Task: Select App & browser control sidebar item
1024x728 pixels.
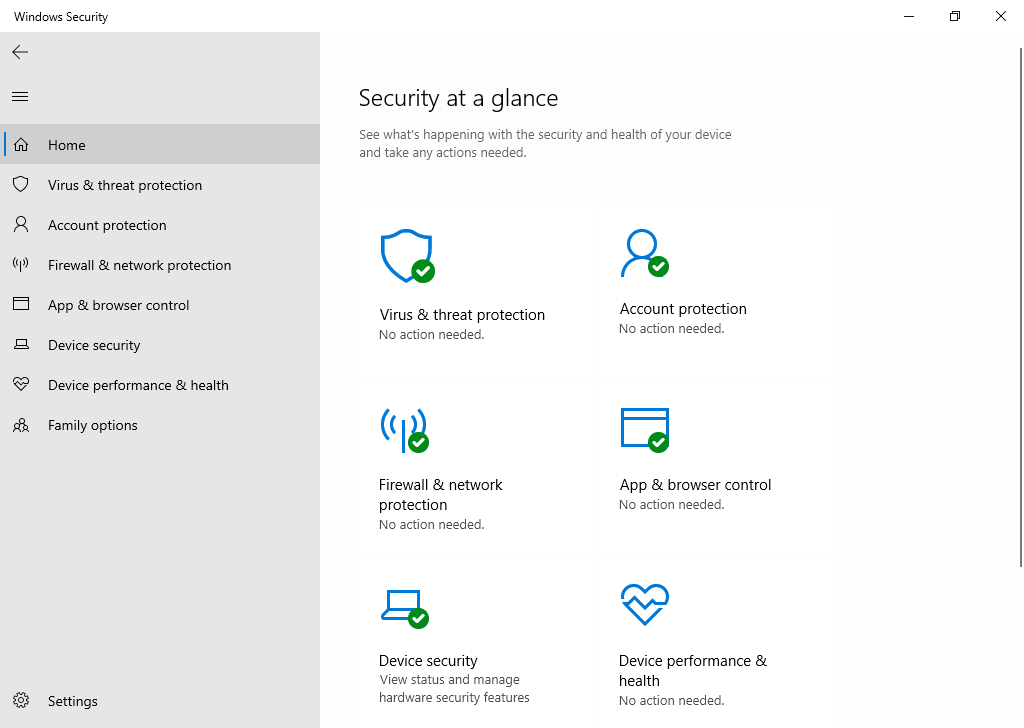Action: coord(118,305)
